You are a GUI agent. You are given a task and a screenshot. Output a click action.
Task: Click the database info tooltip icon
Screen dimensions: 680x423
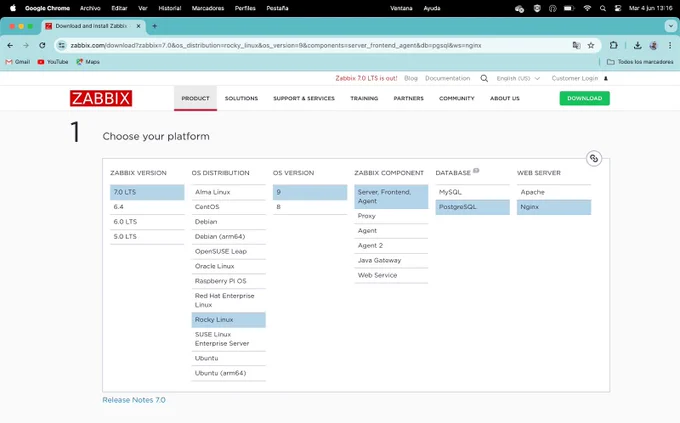pyautogui.click(x=476, y=171)
